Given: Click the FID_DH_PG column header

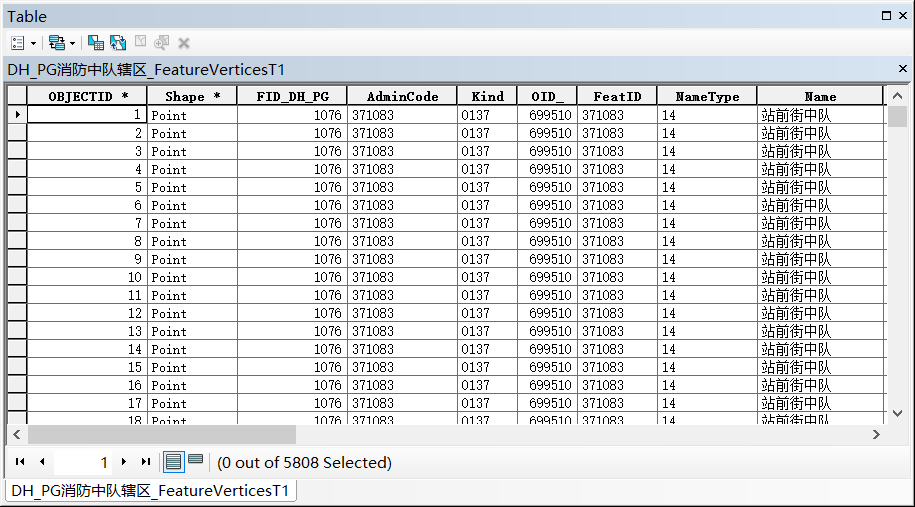Looking at the screenshot, I should pyautogui.click(x=292, y=96).
